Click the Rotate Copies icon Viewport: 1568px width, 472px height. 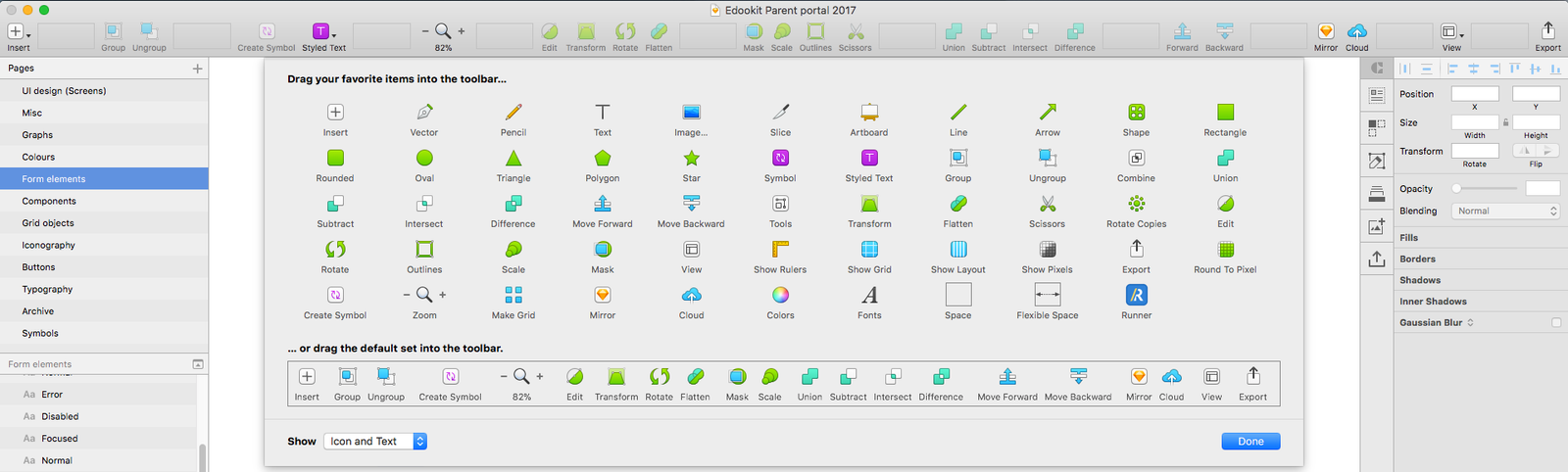pyautogui.click(x=1136, y=204)
